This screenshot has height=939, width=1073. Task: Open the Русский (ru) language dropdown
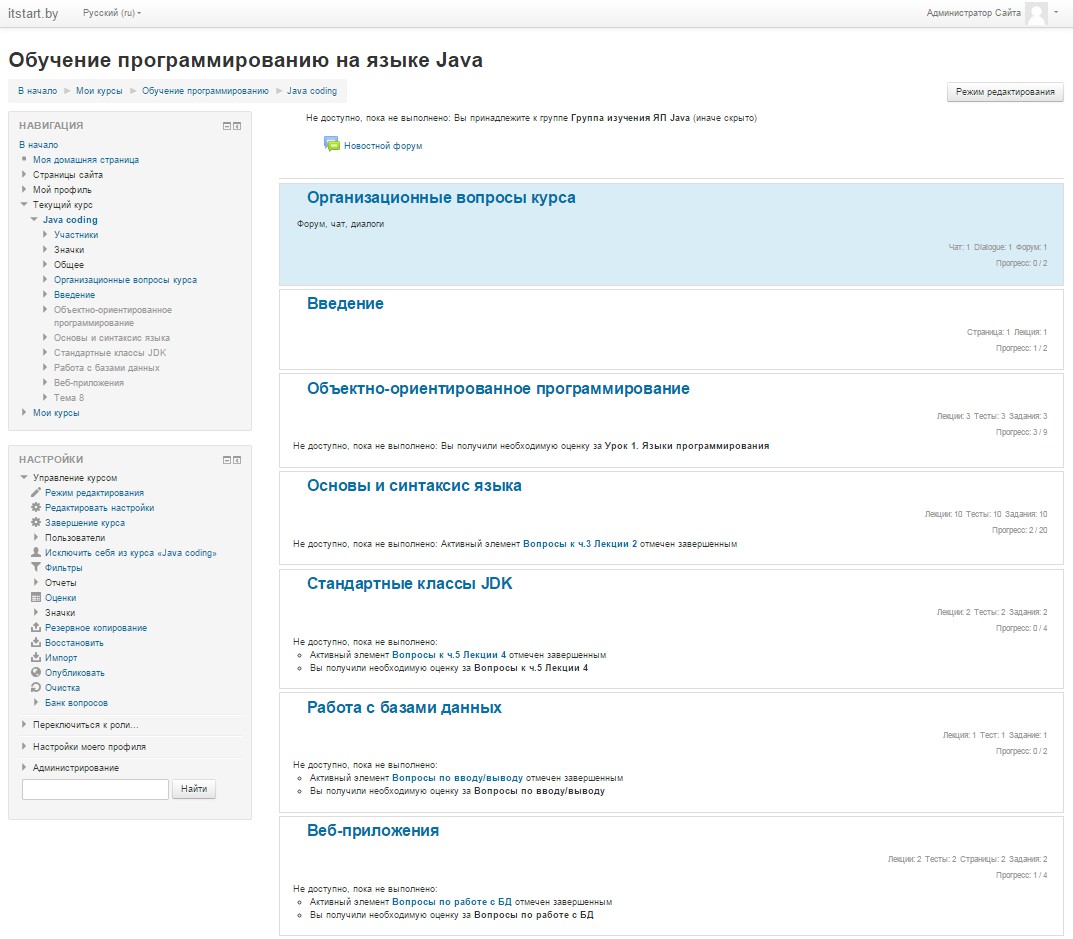pyautogui.click(x=112, y=13)
